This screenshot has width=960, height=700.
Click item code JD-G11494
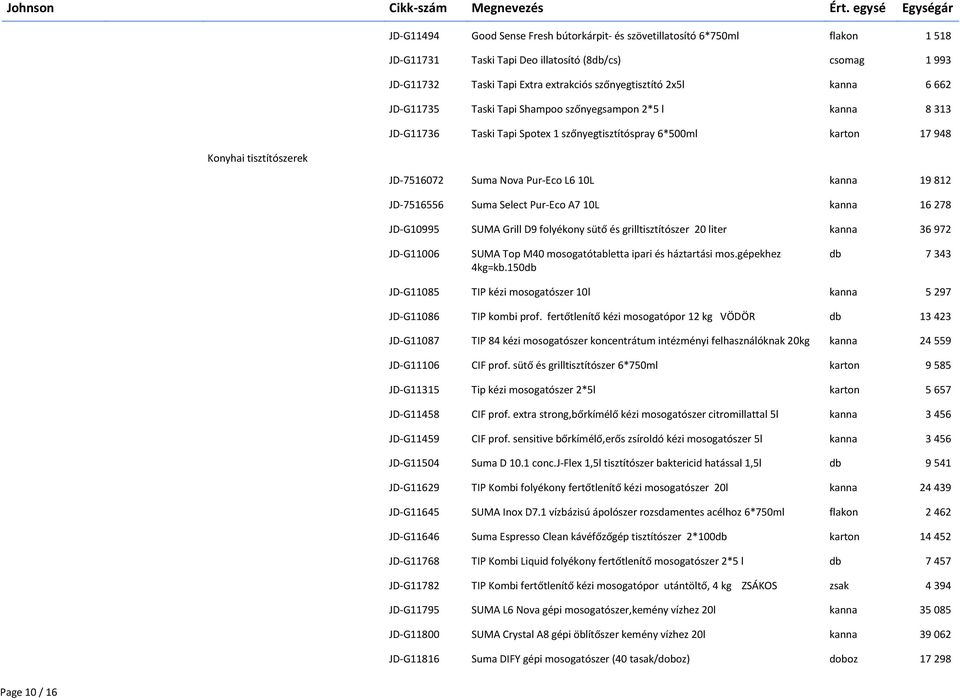tap(414, 36)
